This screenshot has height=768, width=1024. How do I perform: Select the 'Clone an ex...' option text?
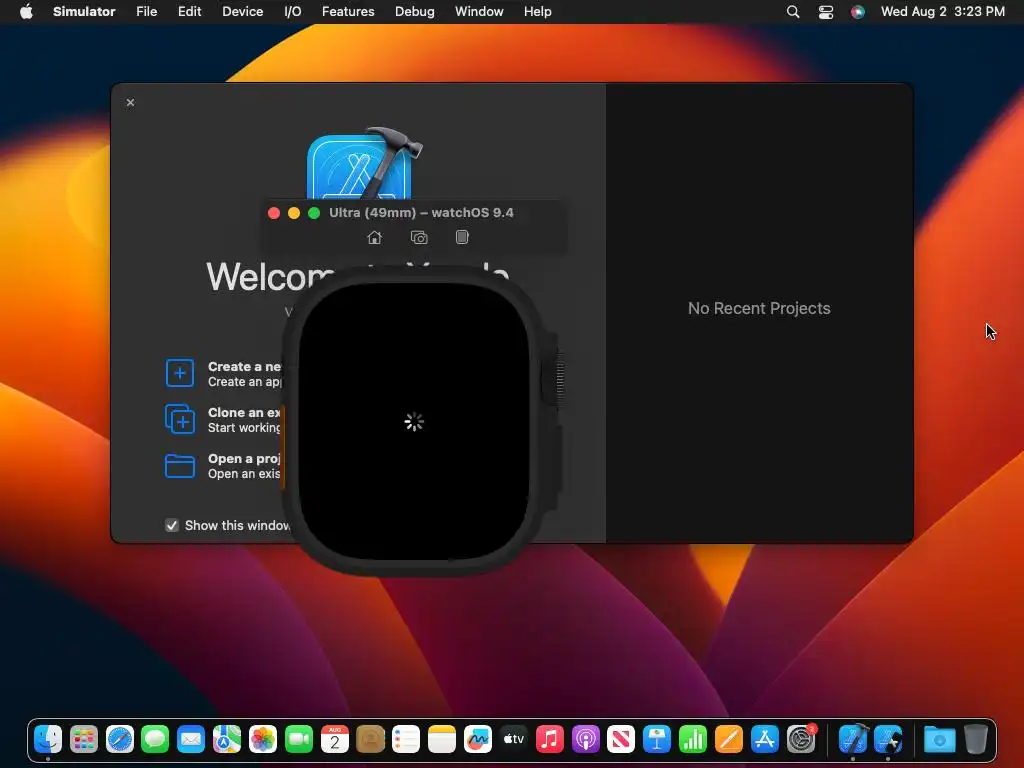pos(244,413)
